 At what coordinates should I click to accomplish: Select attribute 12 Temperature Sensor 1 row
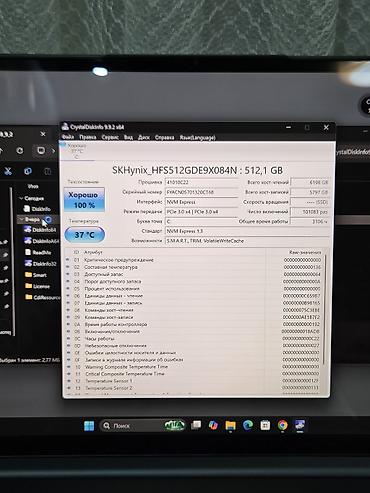click(x=193, y=381)
